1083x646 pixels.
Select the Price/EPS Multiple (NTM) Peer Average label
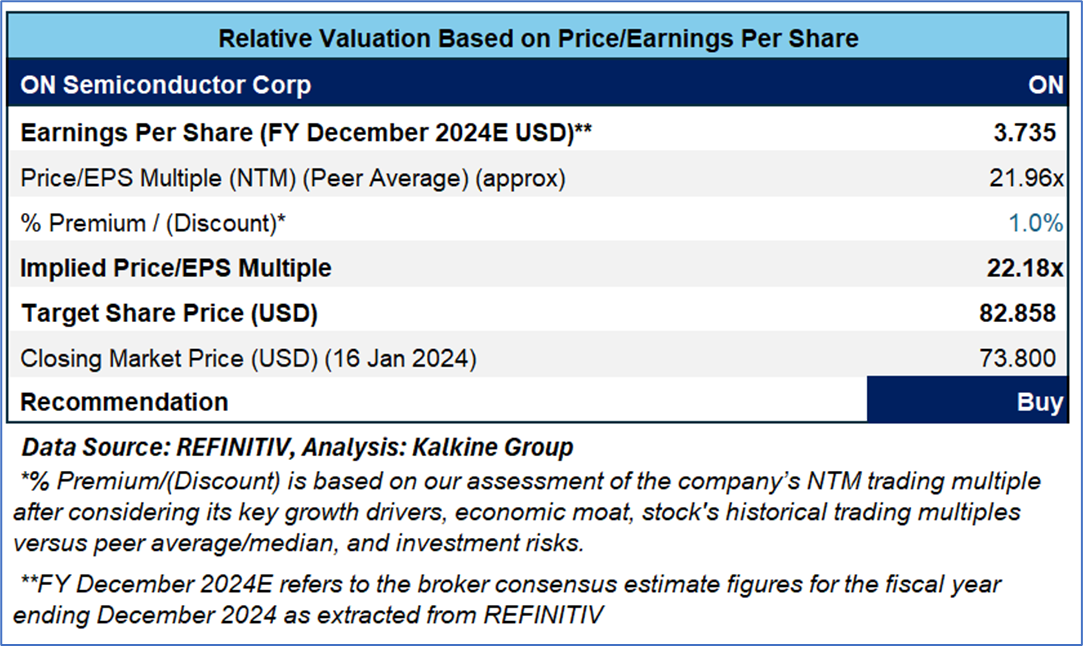(293, 178)
